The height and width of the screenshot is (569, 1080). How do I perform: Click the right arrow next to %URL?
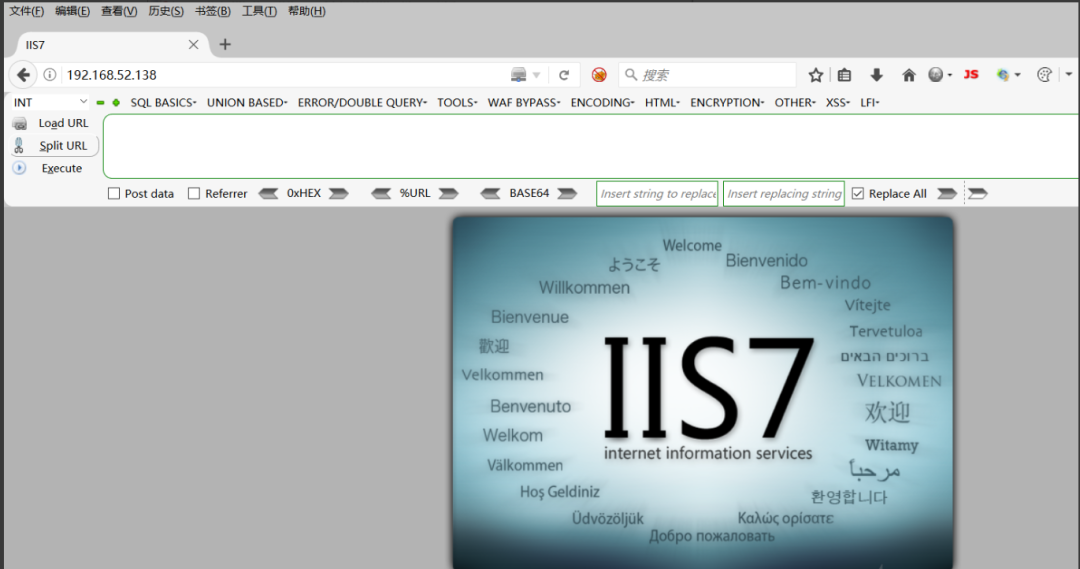pyautogui.click(x=448, y=194)
